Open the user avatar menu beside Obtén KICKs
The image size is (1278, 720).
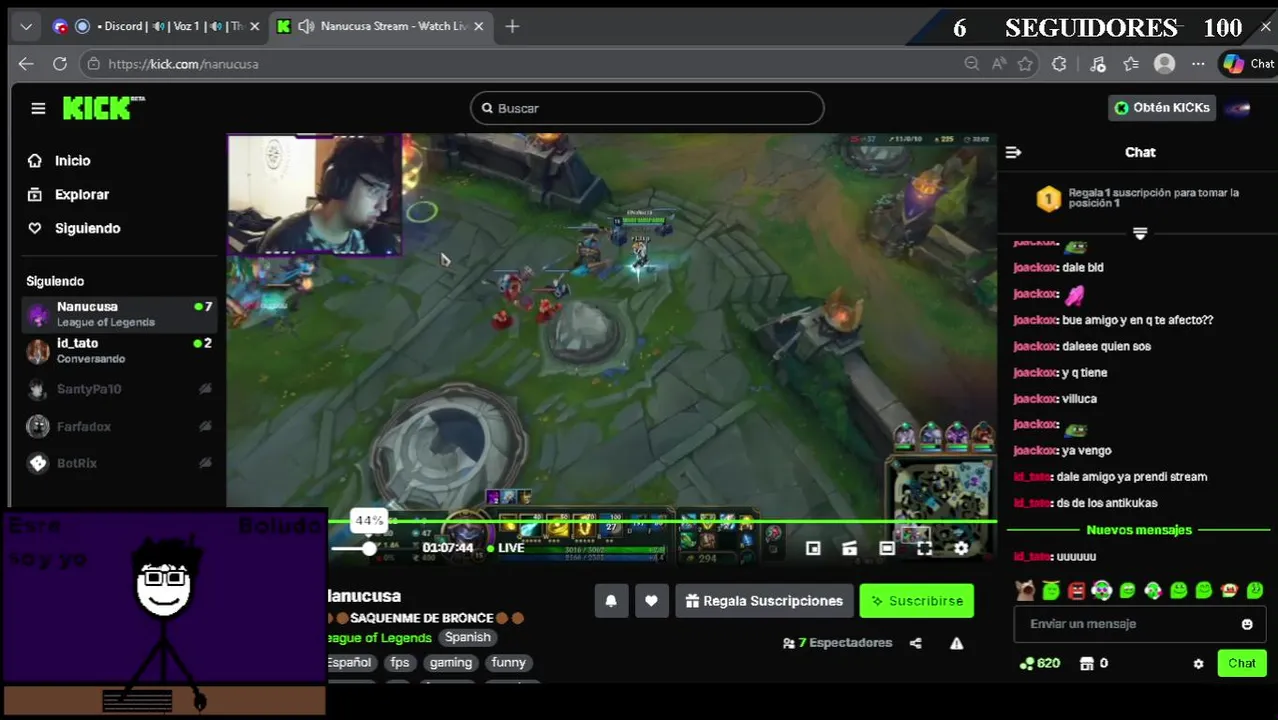[x=1238, y=108]
